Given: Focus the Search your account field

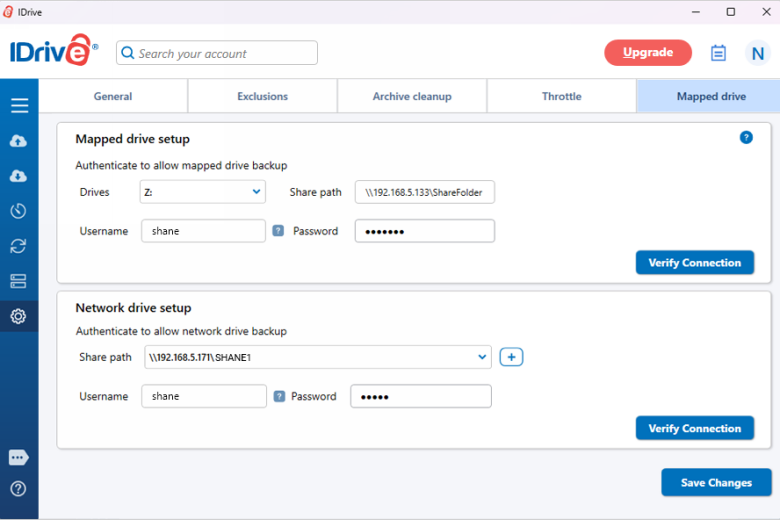Looking at the screenshot, I should pyautogui.click(x=217, y=53).
